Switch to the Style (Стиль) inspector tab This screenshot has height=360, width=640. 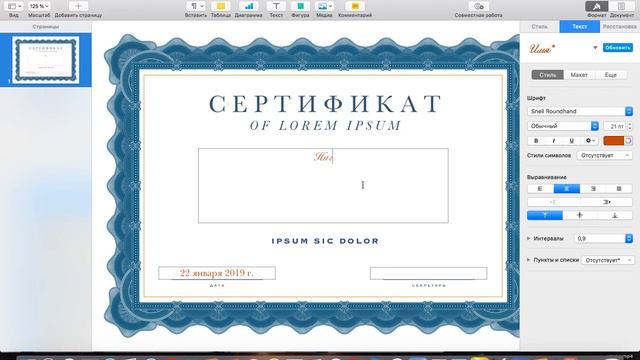[539, 27]
